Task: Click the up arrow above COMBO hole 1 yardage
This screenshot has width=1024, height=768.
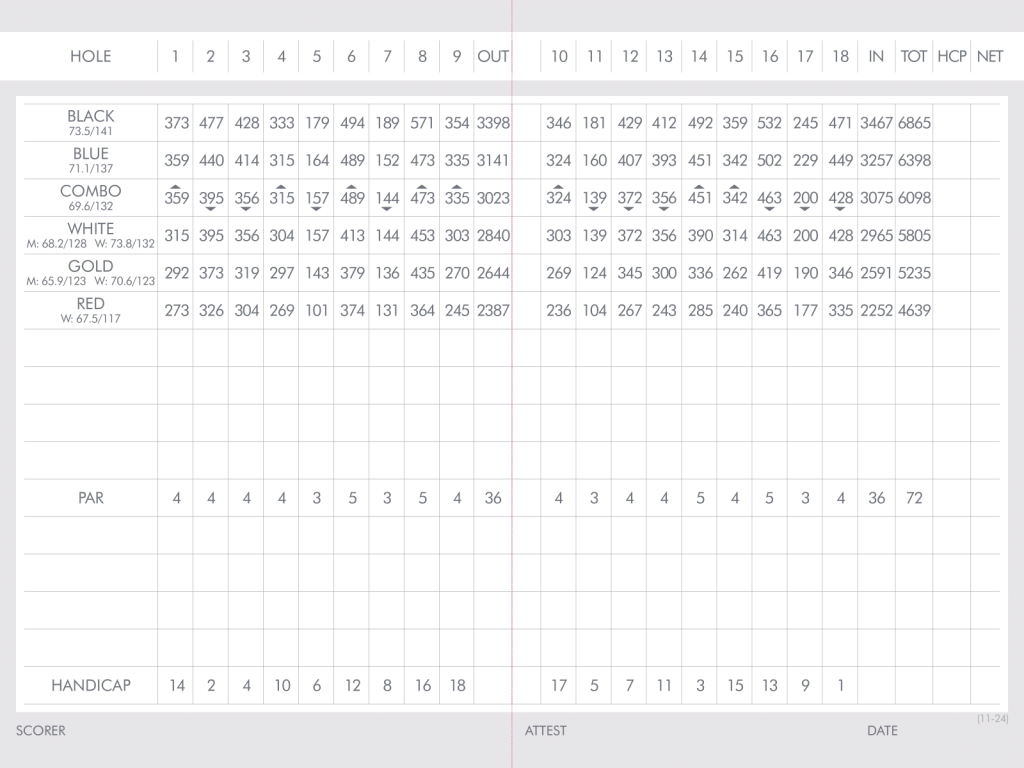Action: [x=176, y=187]
